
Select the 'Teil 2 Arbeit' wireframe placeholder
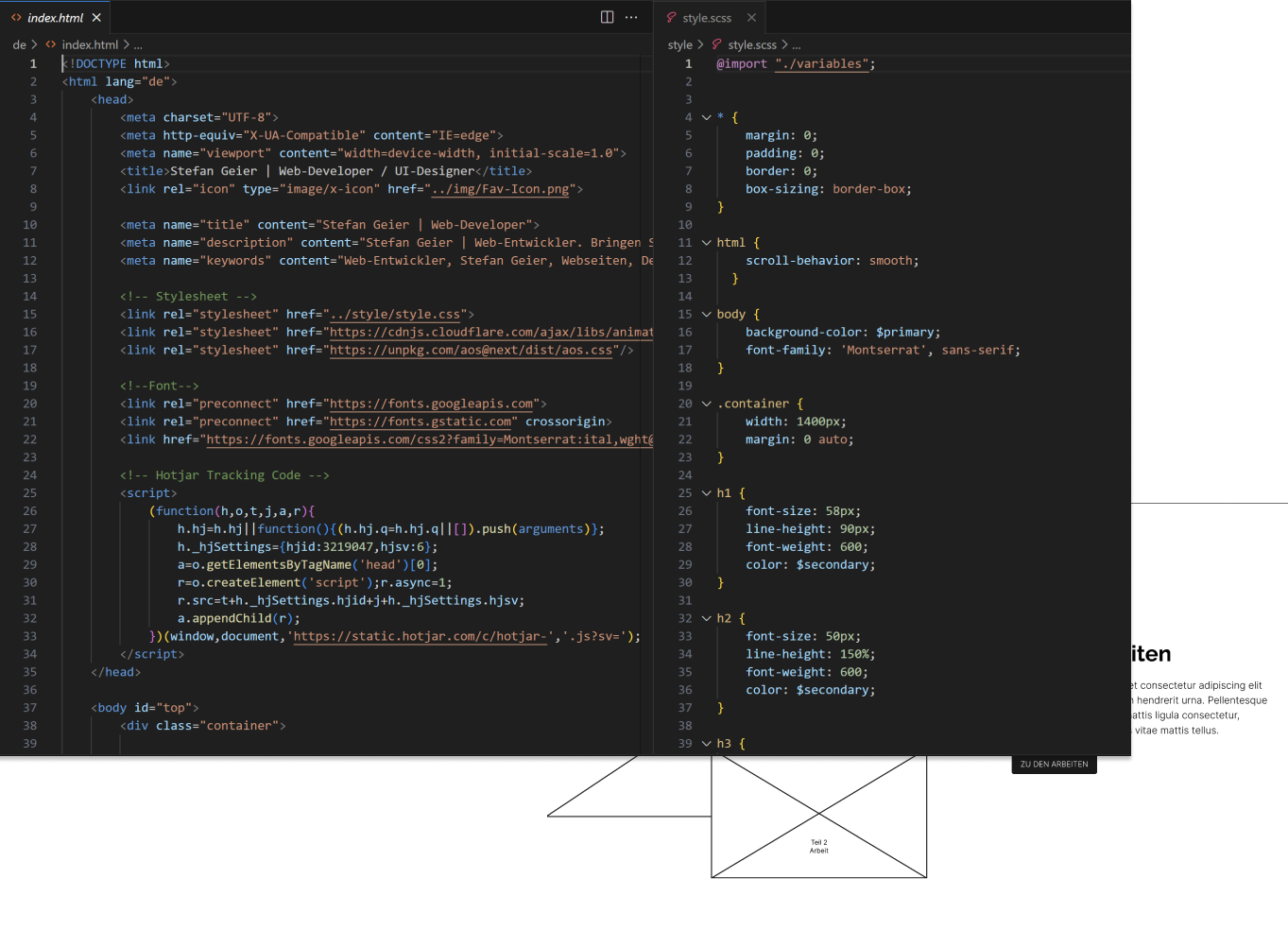[x=818, y=818]
